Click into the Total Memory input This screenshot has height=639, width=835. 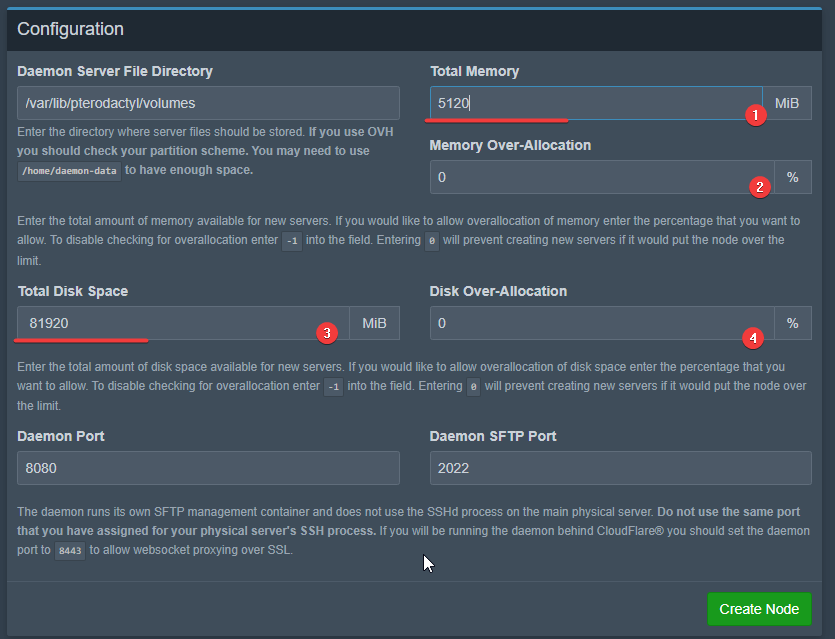[x=590, y=103]
